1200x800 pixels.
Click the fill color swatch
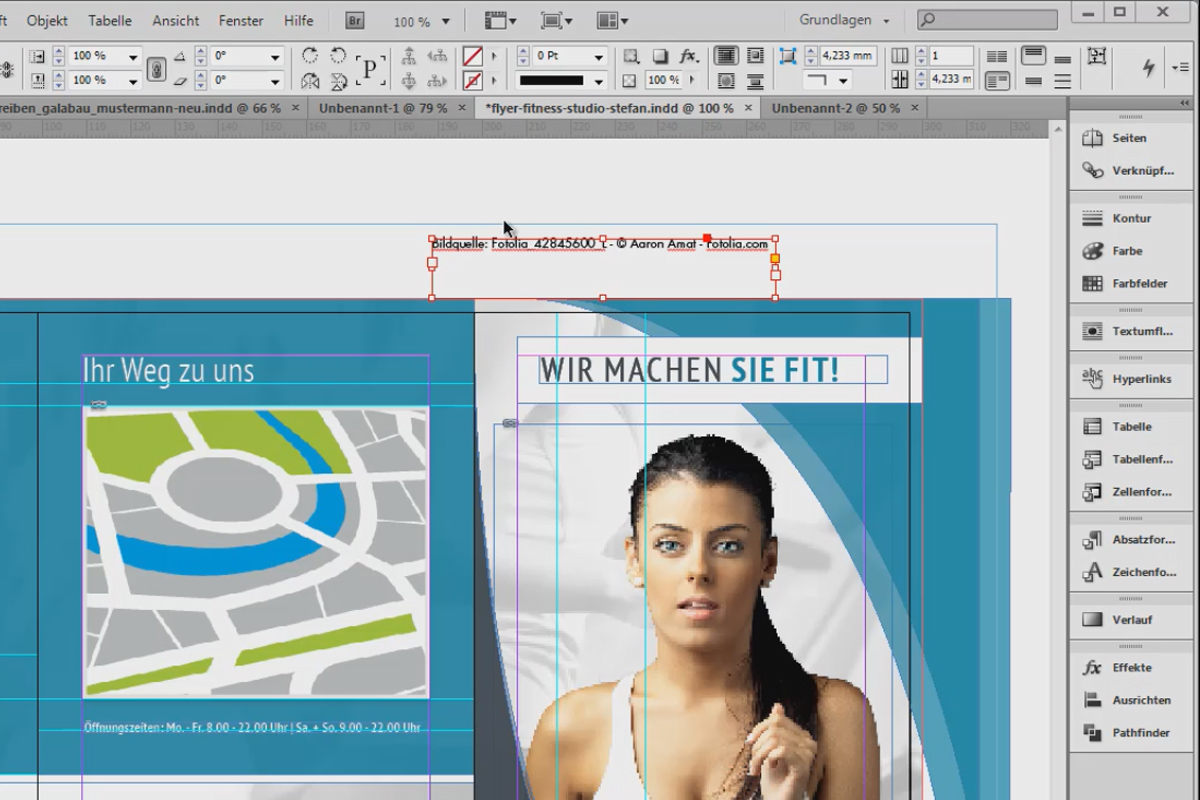[x=472, y=56]
